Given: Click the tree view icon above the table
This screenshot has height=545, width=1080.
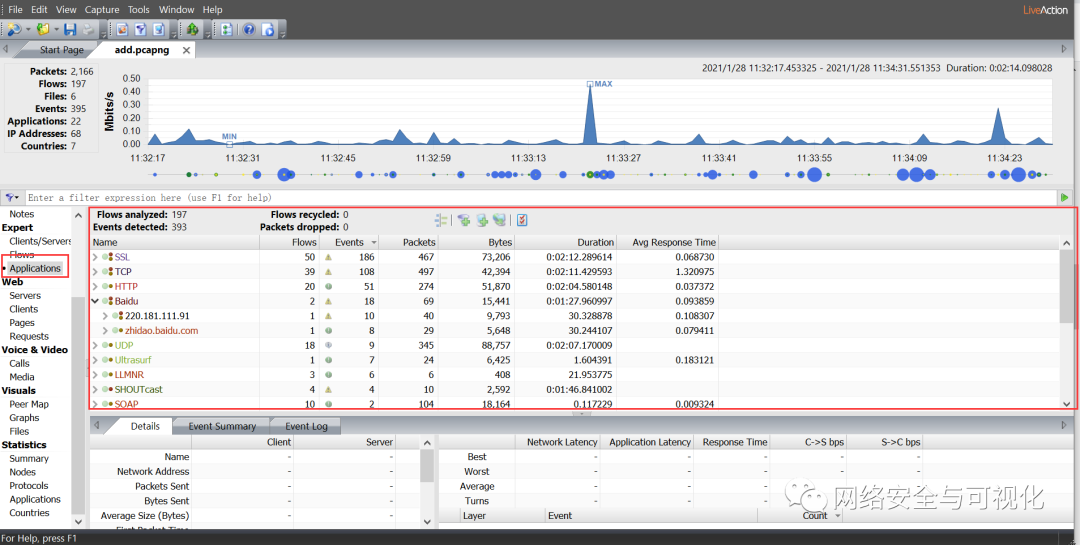Looking at the screenshot, I should (441, 220).
